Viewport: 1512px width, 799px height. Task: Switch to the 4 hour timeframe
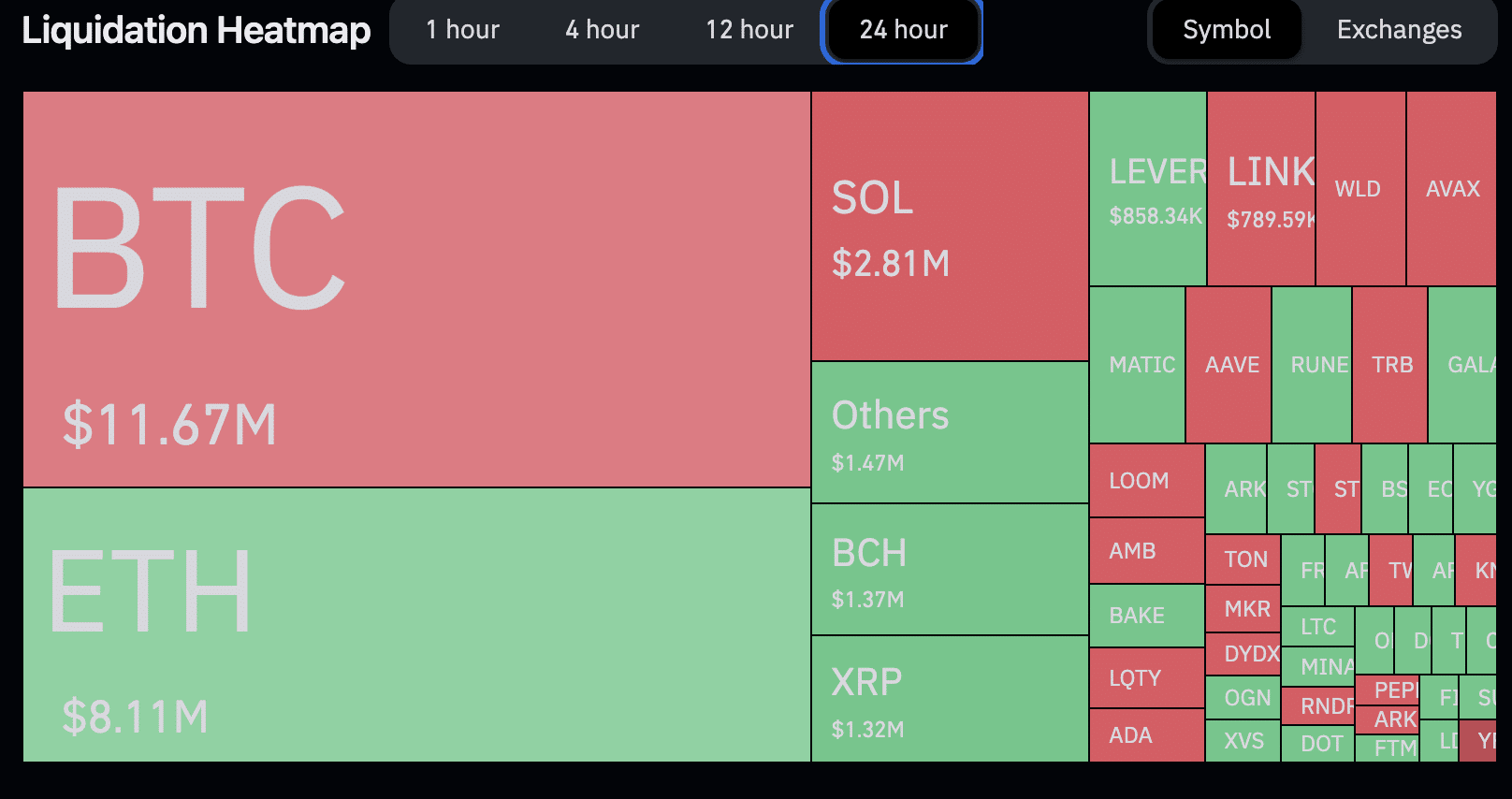(x=602, y=30)
